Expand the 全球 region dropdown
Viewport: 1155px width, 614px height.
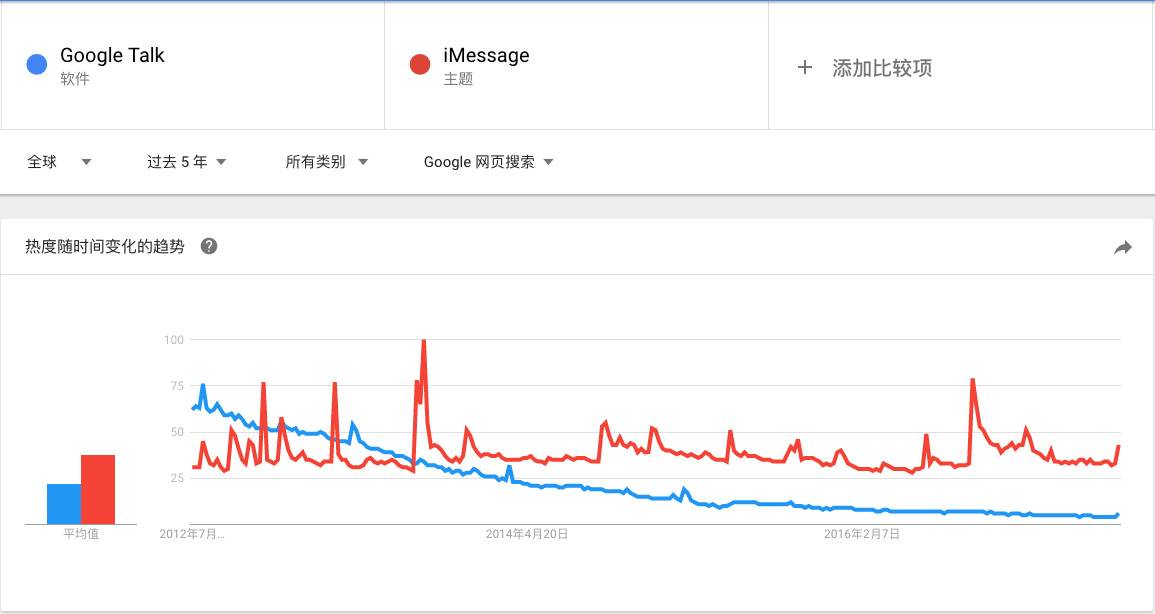tap(59, 162)
